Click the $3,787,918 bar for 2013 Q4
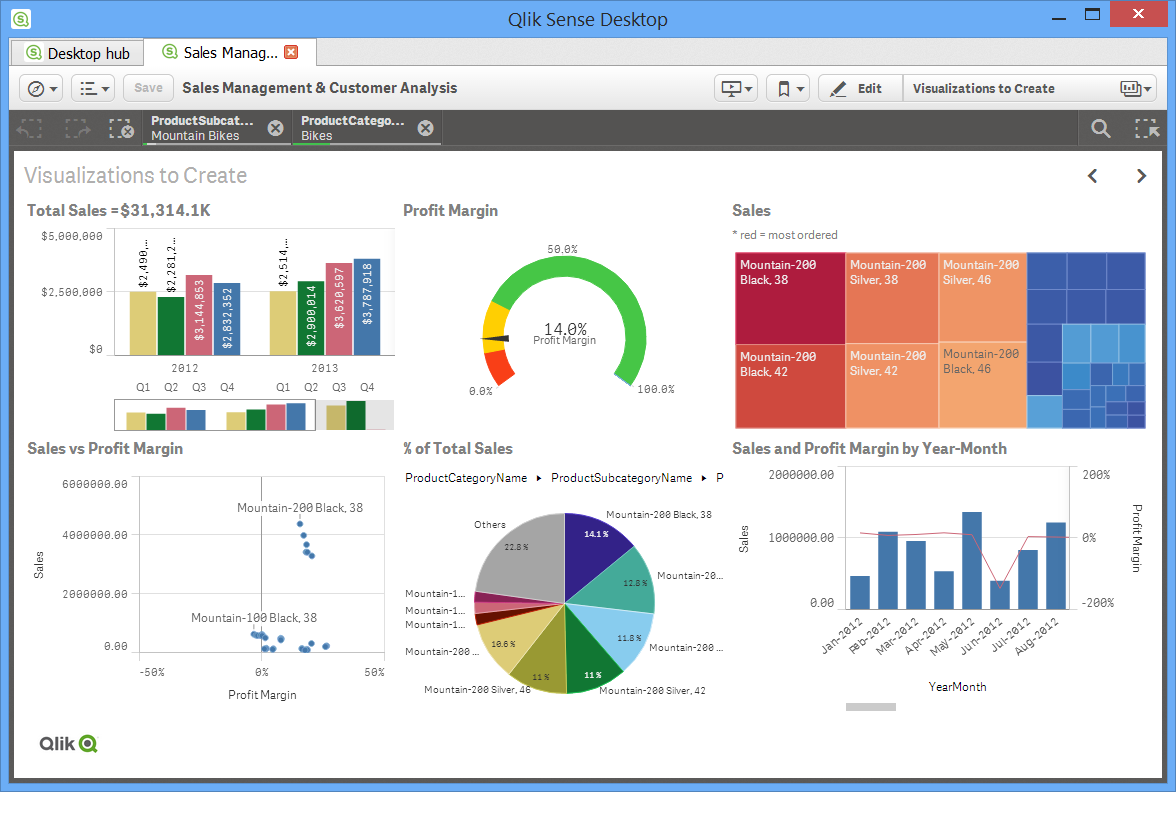This screenshot has width=1176, height=827. tap(367, 307)
